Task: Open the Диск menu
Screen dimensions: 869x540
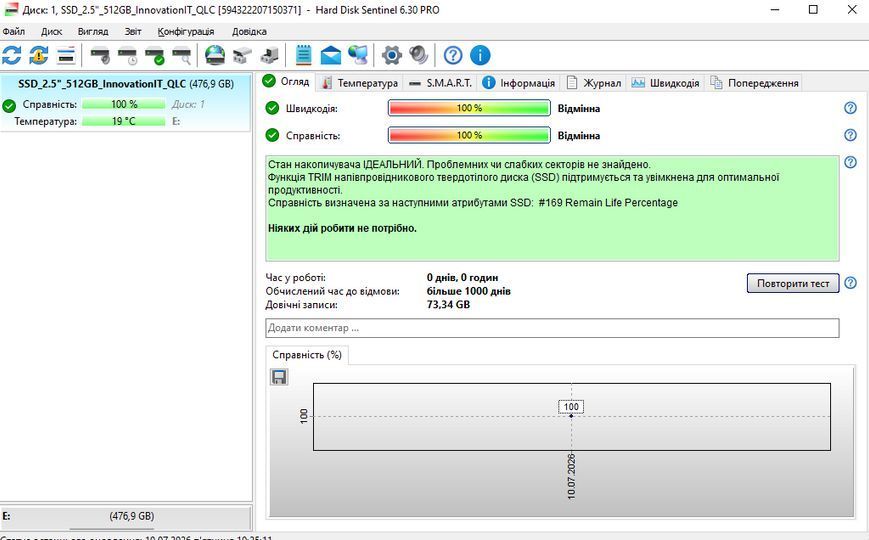Action: tap(52, 31)
